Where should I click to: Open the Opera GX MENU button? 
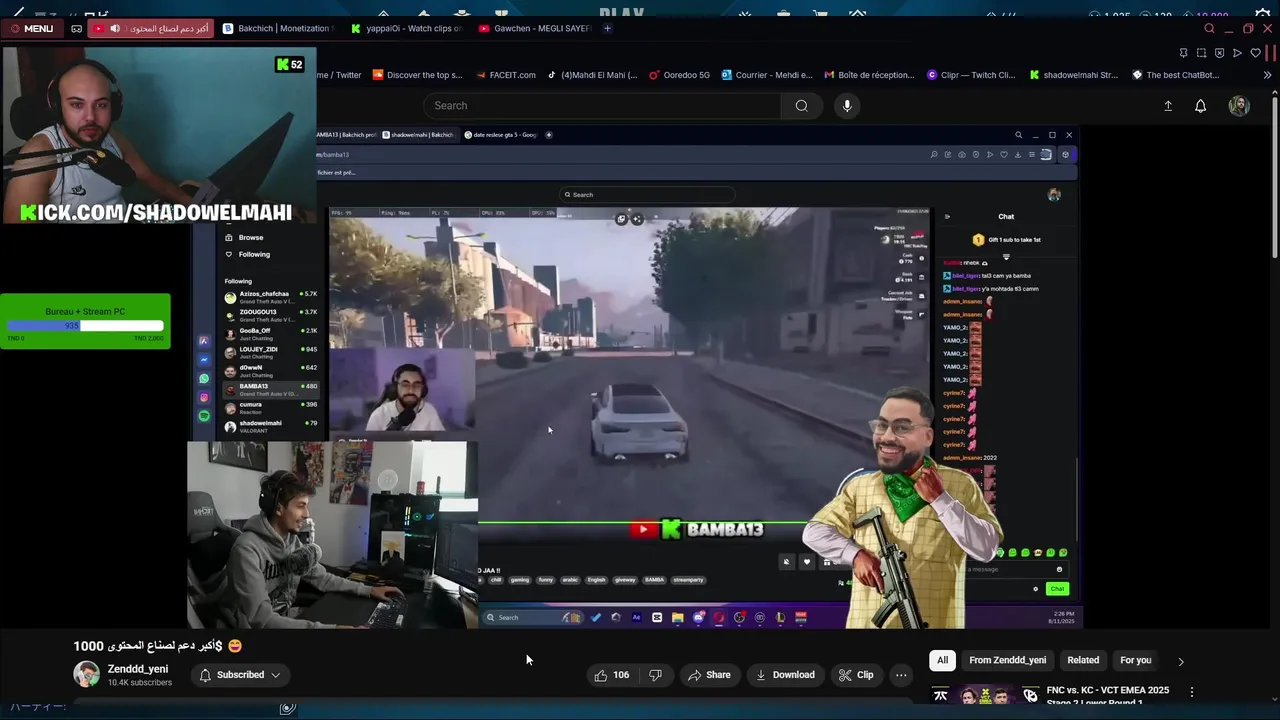(31, 29)
